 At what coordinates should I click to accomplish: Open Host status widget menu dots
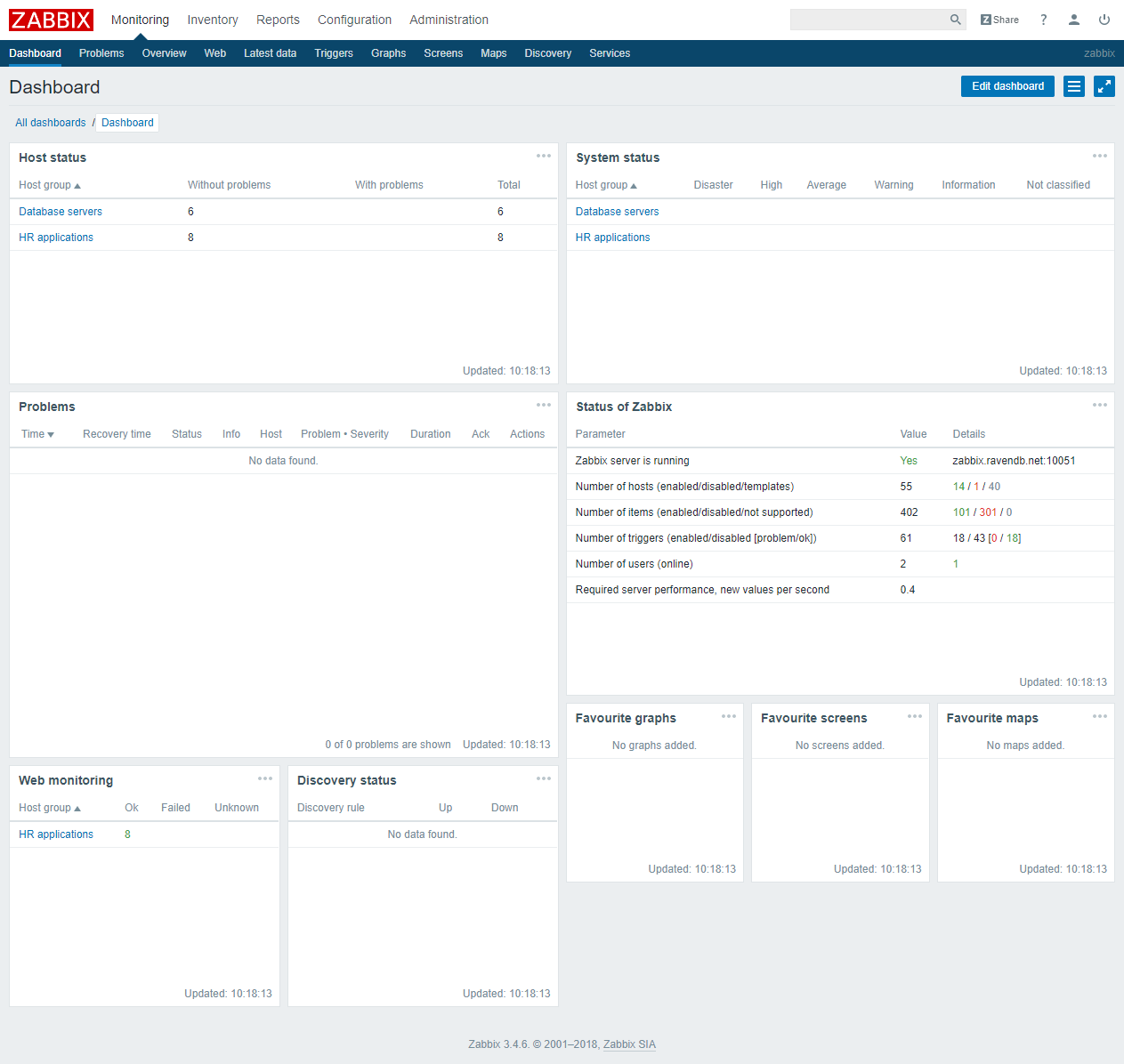[x=544, y=156]
